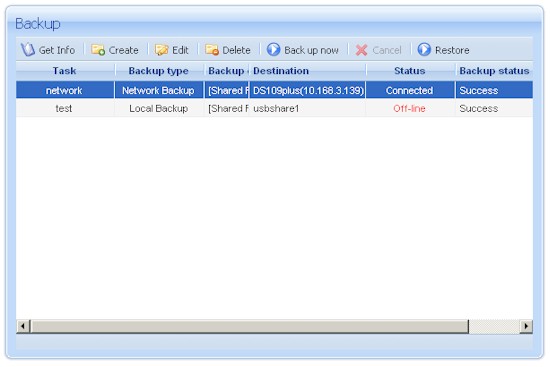Click the red Cancel X icon

pyautogui.click(x=361, y=50)
